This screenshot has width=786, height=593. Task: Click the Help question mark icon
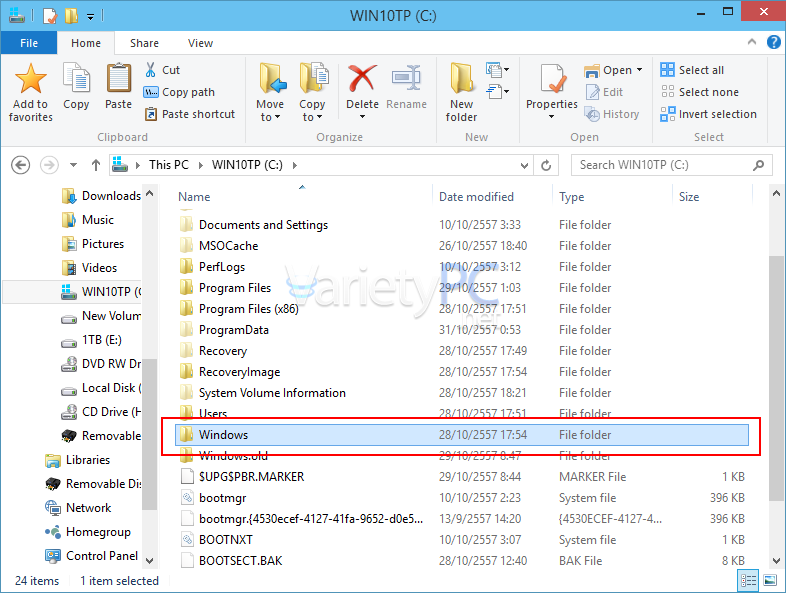pyautogui.click(x=773, y=43)
